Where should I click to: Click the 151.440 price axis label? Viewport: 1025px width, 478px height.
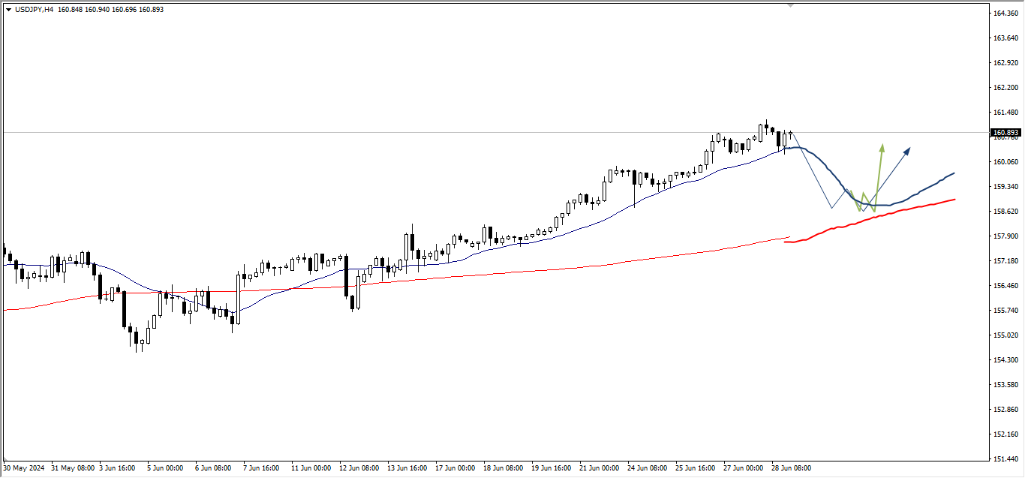1005,459
